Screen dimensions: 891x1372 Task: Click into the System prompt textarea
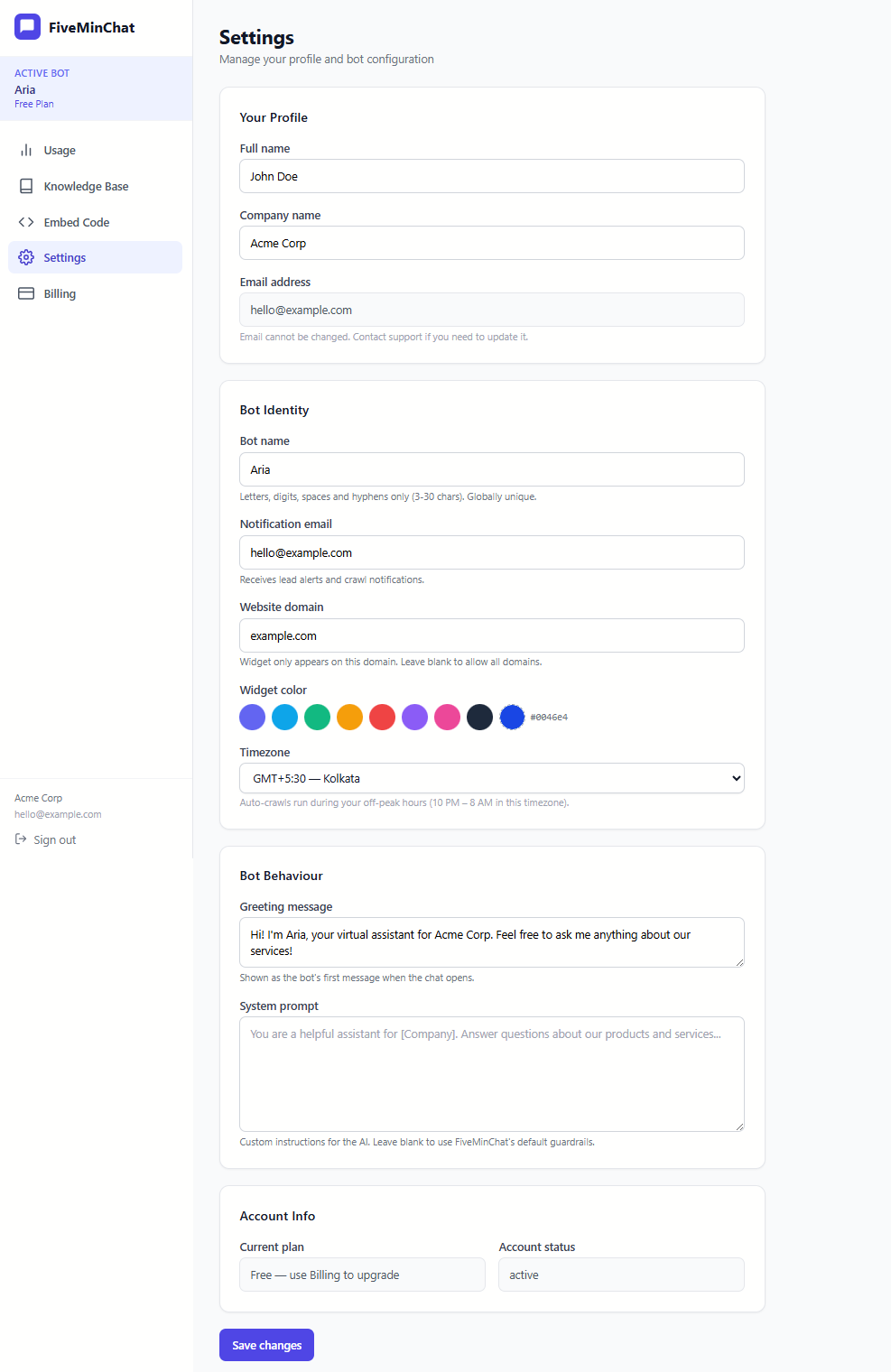[492, 1074]
